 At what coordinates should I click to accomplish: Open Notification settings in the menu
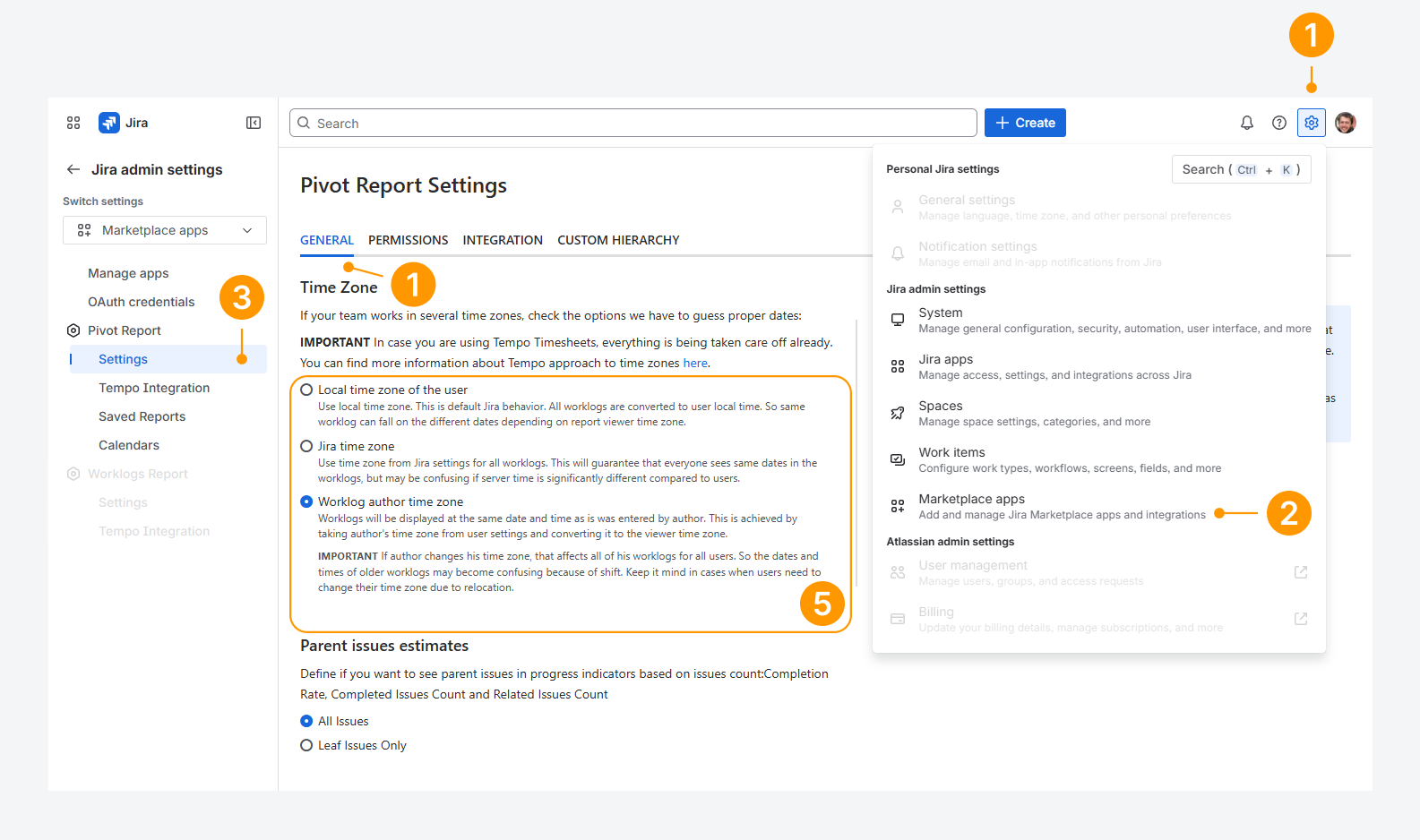(1099, 253)
